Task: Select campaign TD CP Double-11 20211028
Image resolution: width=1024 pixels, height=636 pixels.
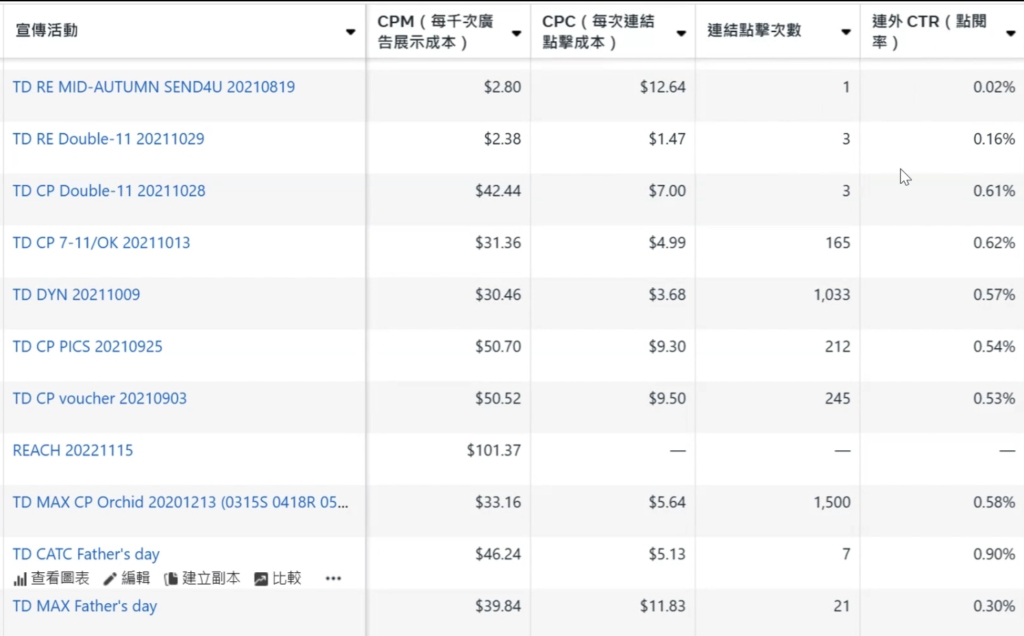Action: (108, 191)
